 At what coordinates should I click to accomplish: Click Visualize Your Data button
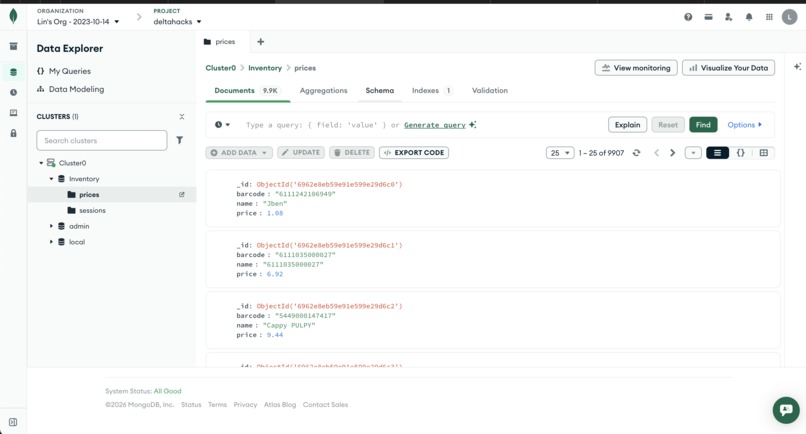click(728, 68)
